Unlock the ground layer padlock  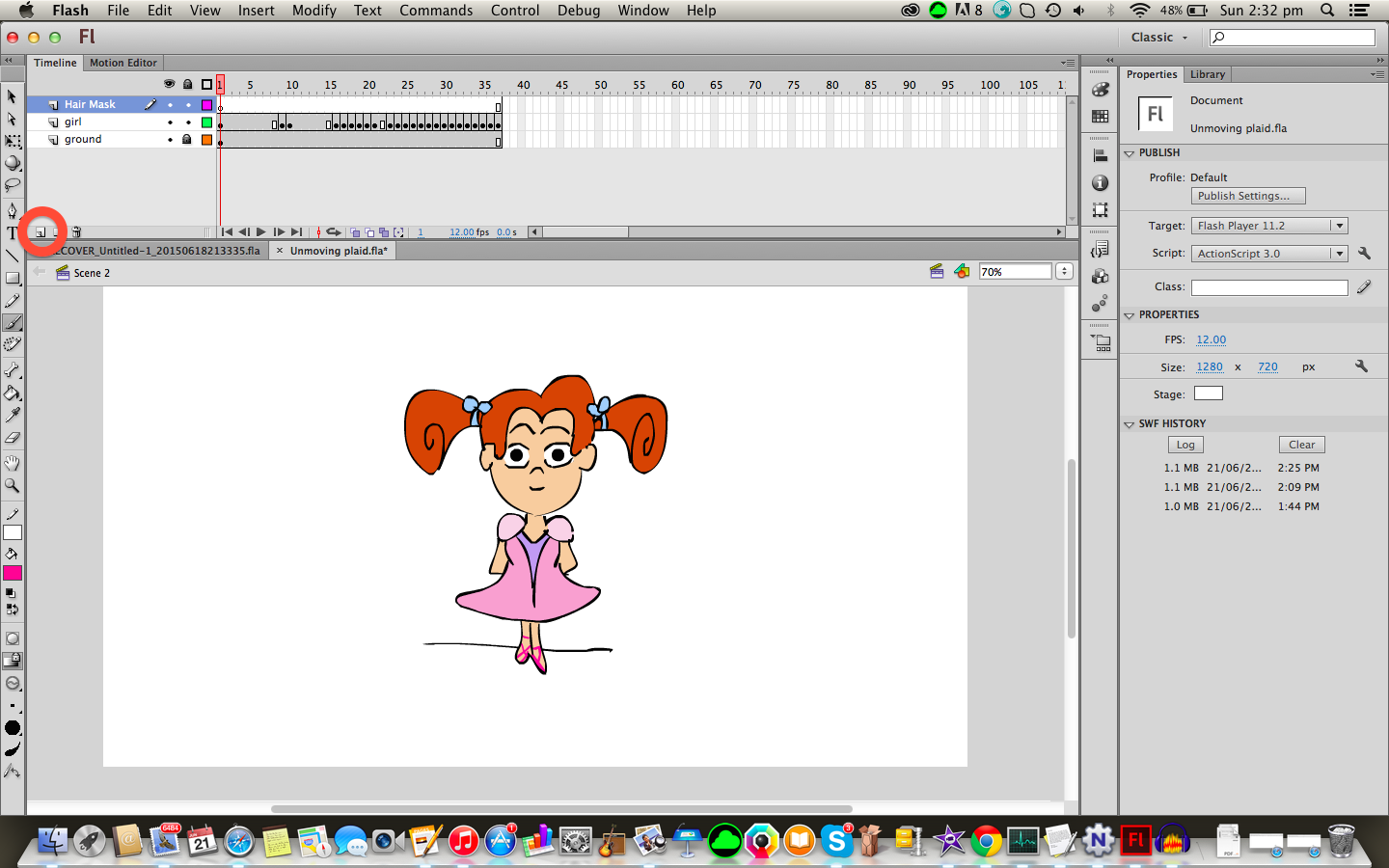coord(187,140)
